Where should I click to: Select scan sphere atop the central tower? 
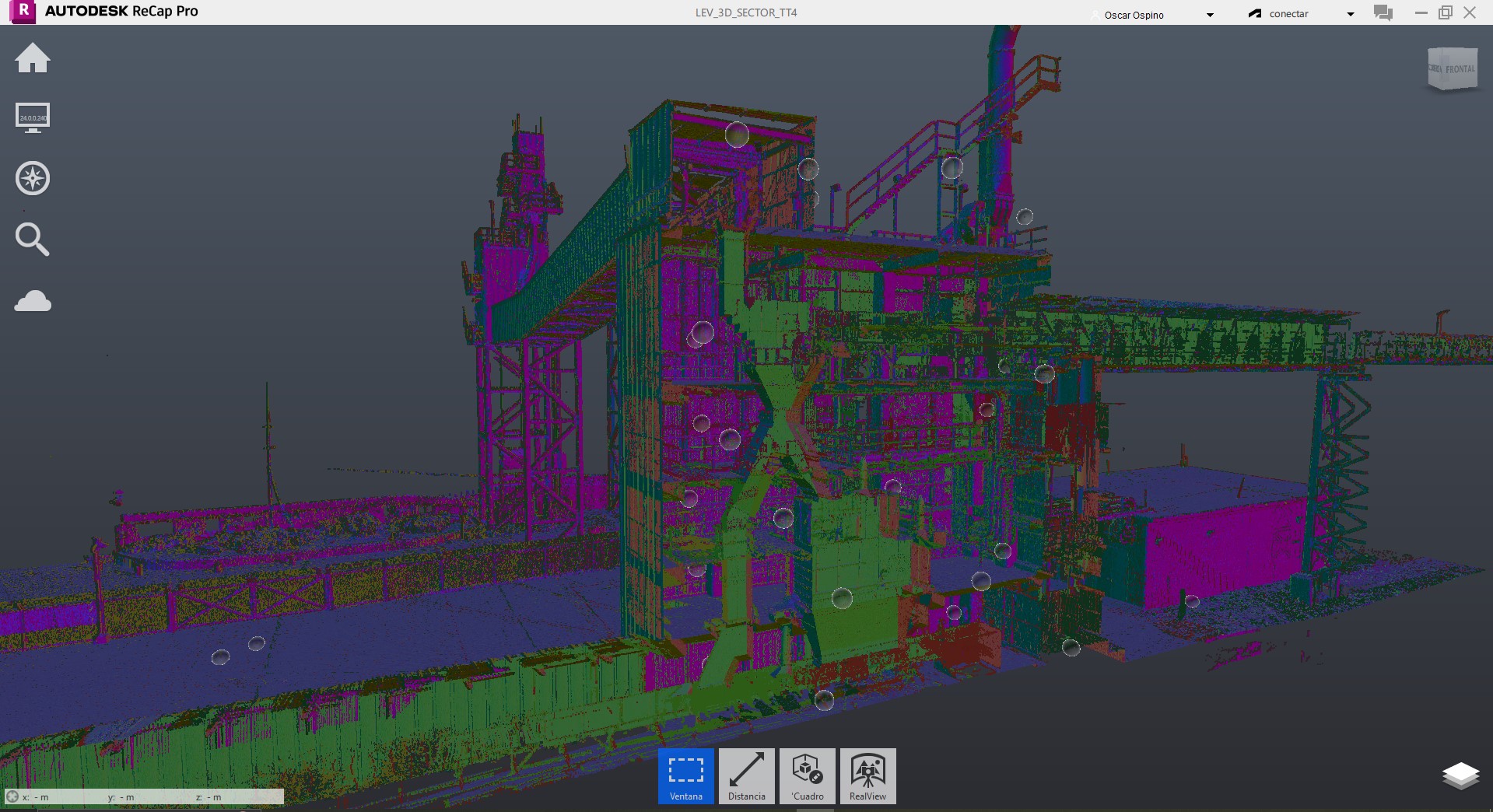737,135
